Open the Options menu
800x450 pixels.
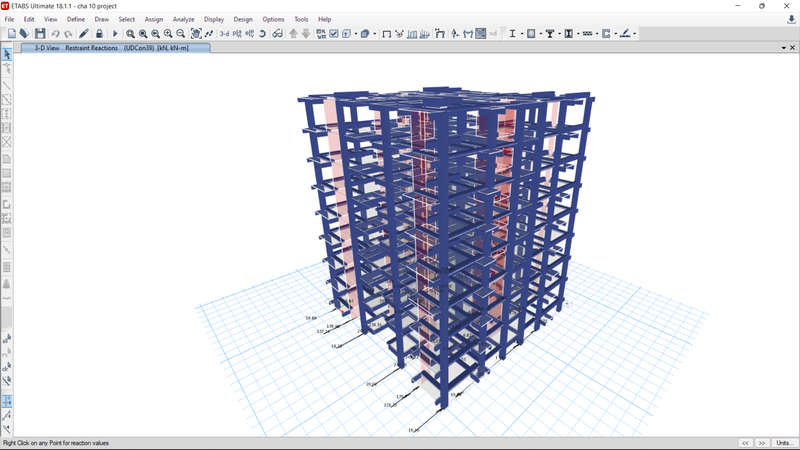(273, 19)
